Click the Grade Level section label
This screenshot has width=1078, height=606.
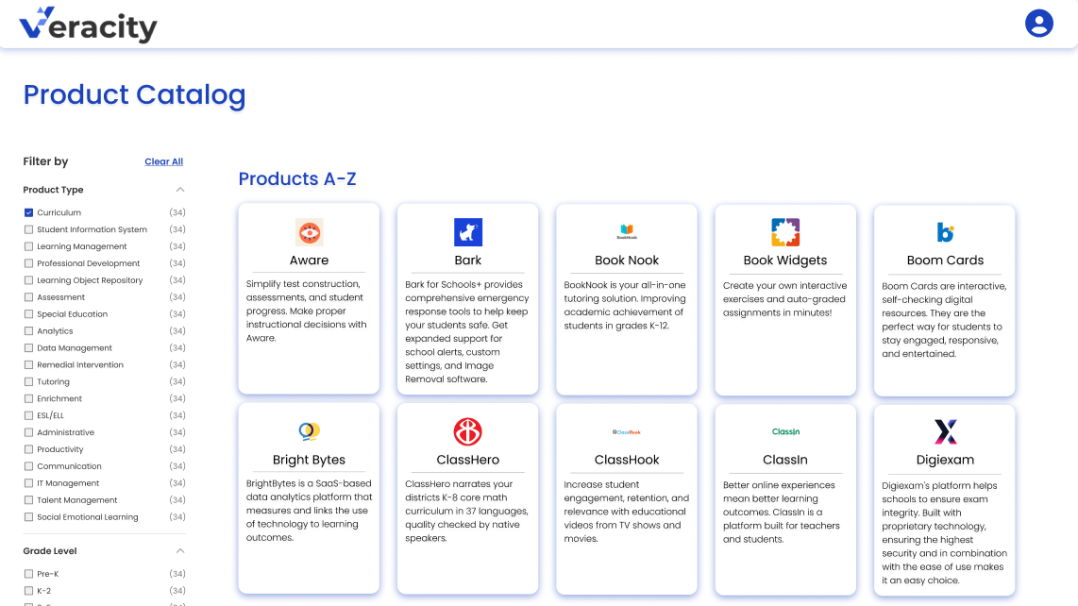tap(50, 551)
